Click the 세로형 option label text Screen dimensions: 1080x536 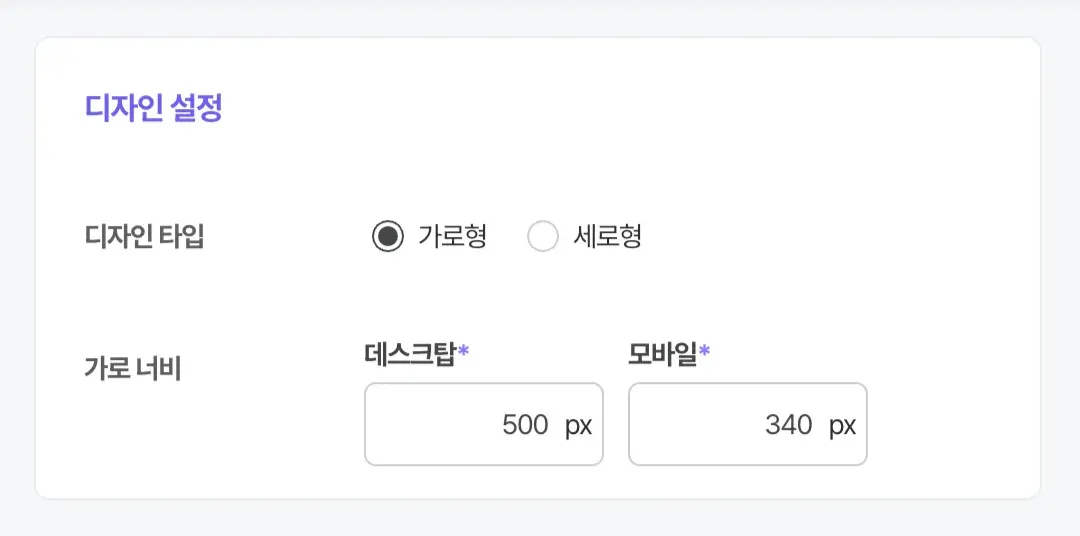(x=608, y=237)
